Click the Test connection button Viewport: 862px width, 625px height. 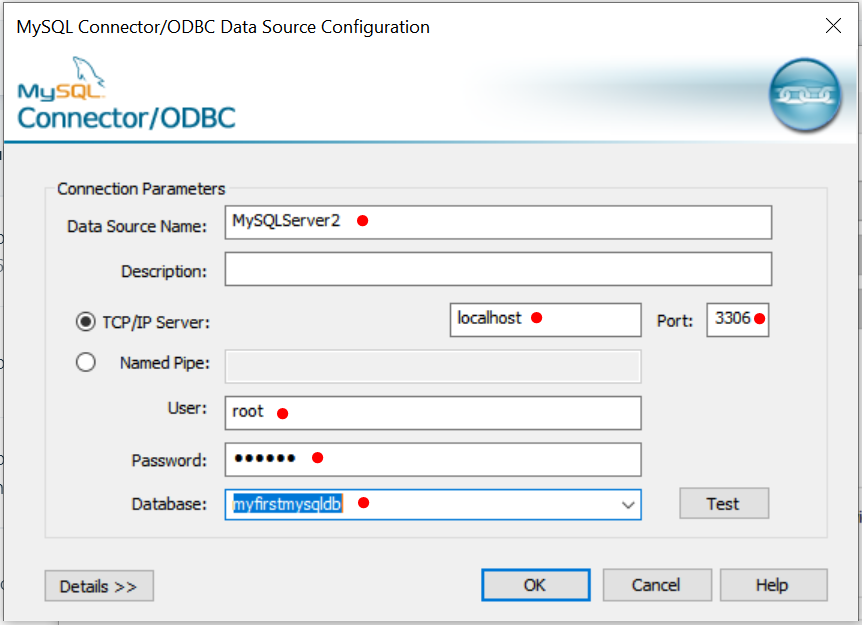tap(724, 504)
